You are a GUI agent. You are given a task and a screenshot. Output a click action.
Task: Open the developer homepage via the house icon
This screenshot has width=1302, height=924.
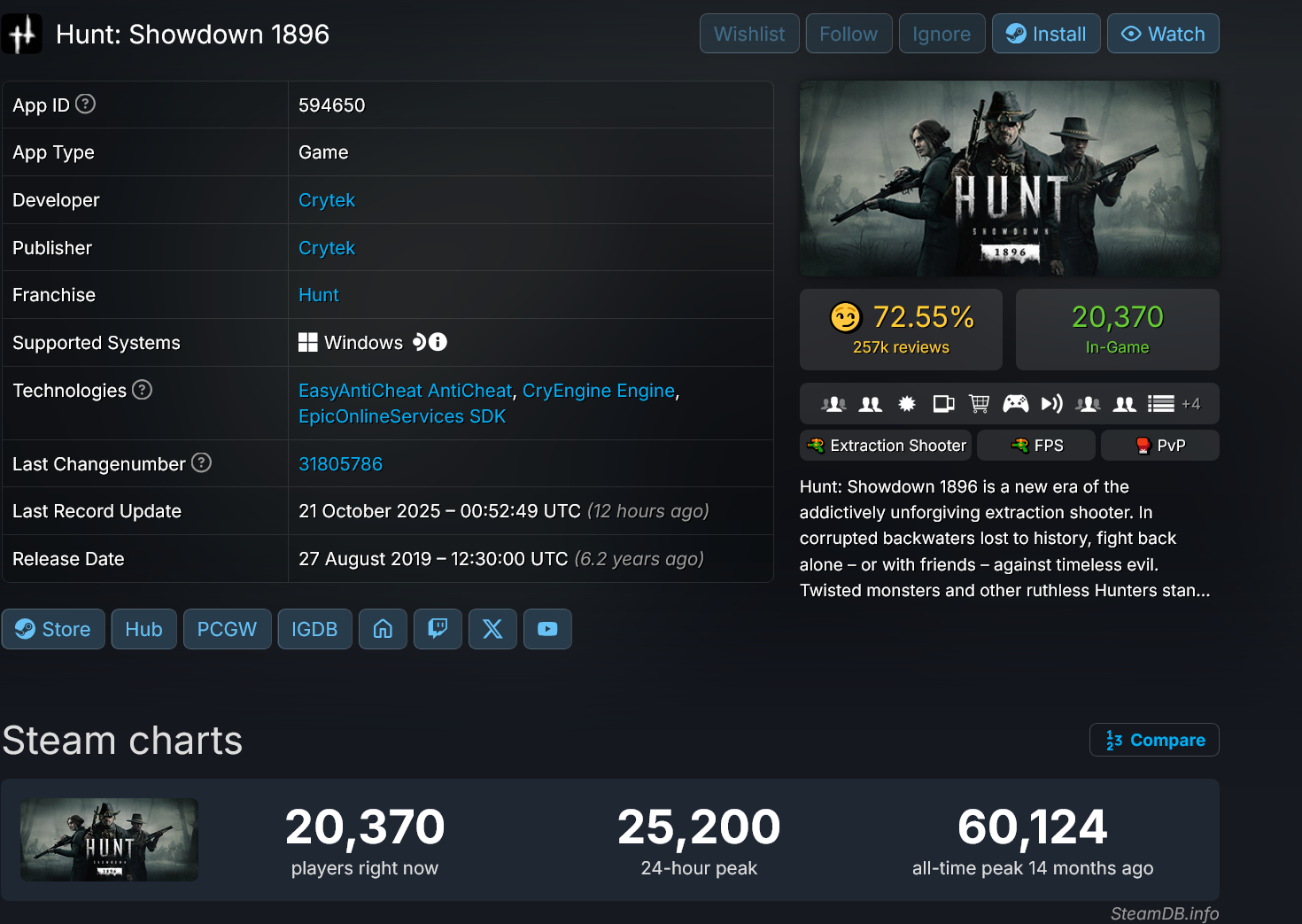tap(383, 629)
